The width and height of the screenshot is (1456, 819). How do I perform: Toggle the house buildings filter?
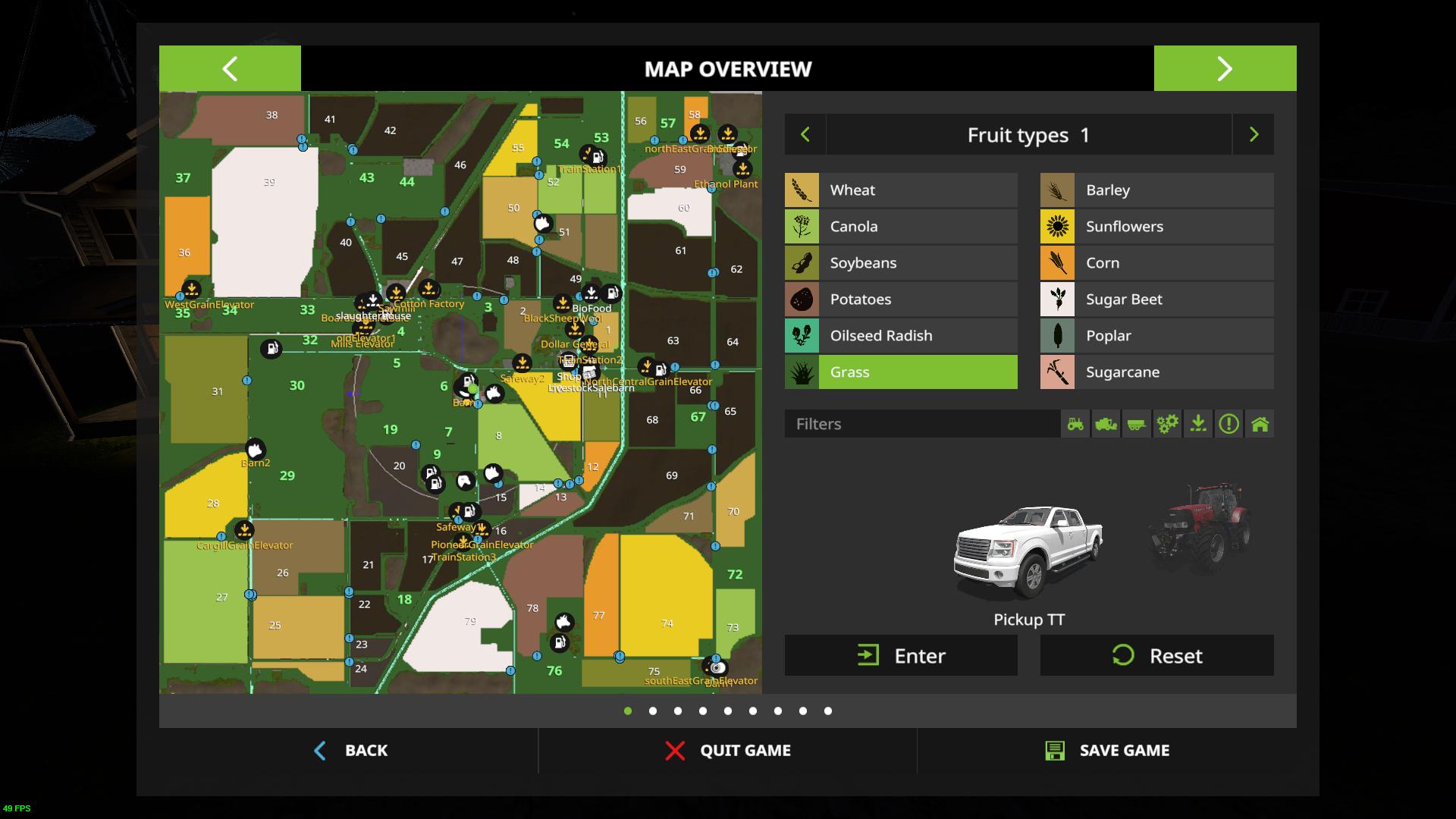(x=1260, y=424)
